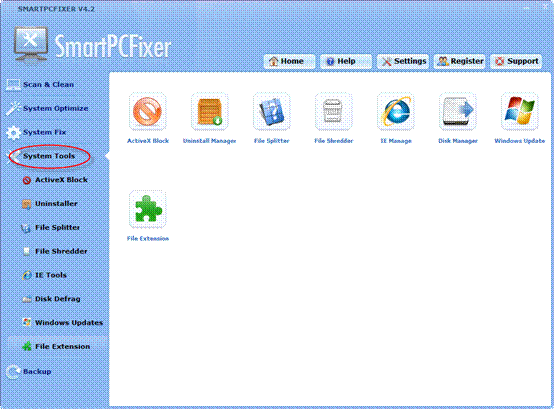The width and height of the screenshot is (554, 409).
Task: Switch to System Optimize section
Action: tap(47, 108)
